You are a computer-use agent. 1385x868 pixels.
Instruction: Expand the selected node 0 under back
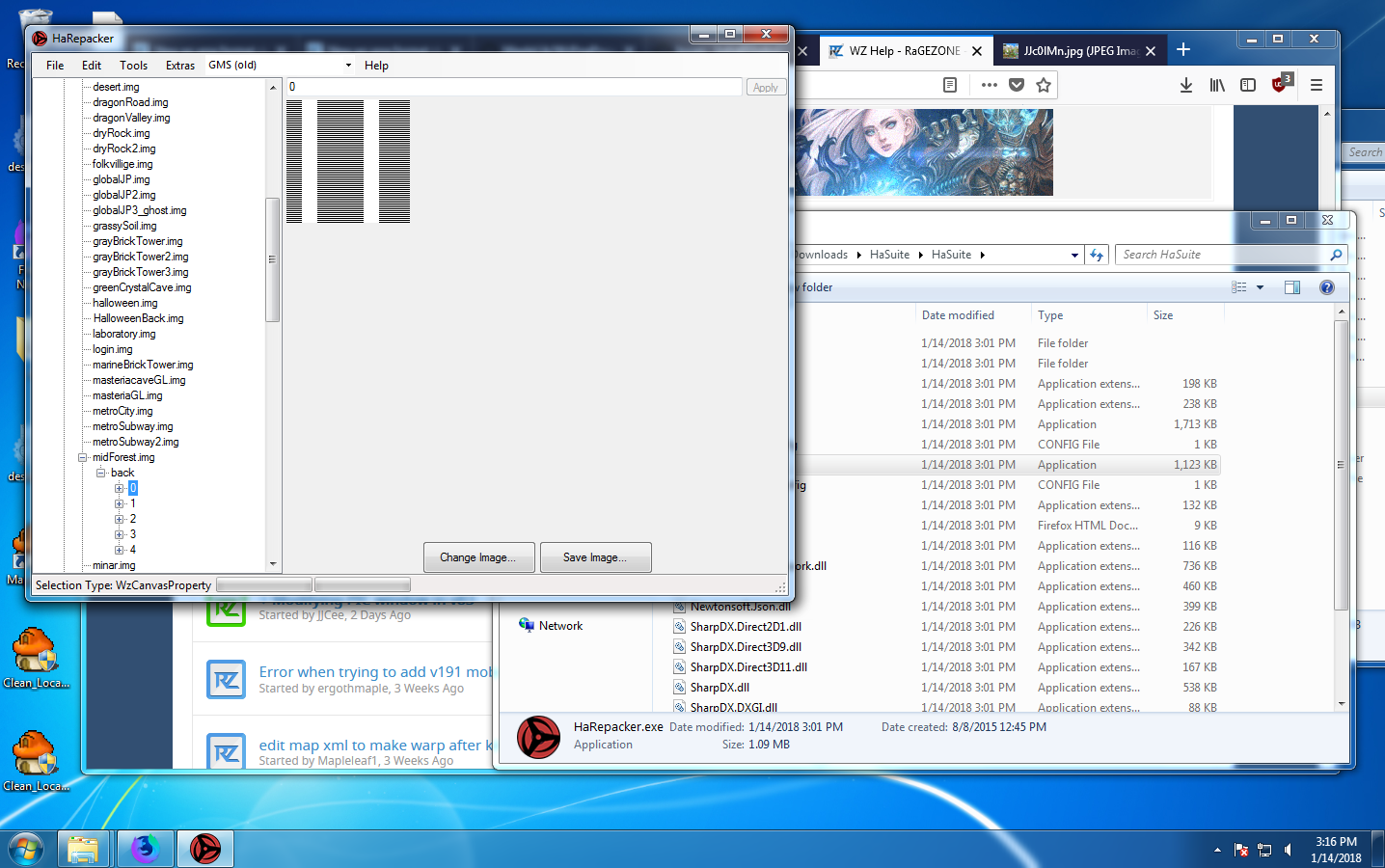[120, 488]
